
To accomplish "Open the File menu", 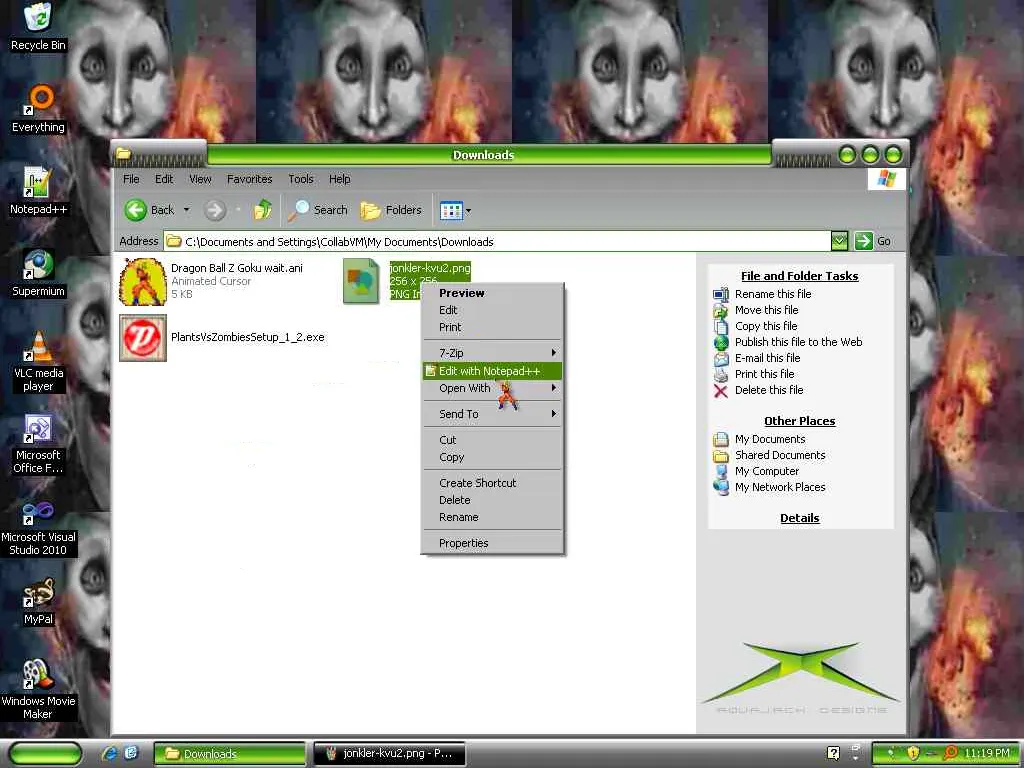I will click(131, 179).
